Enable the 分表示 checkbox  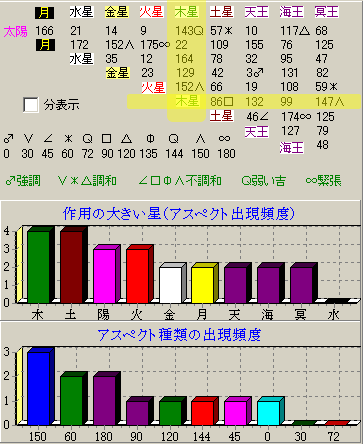31,105
